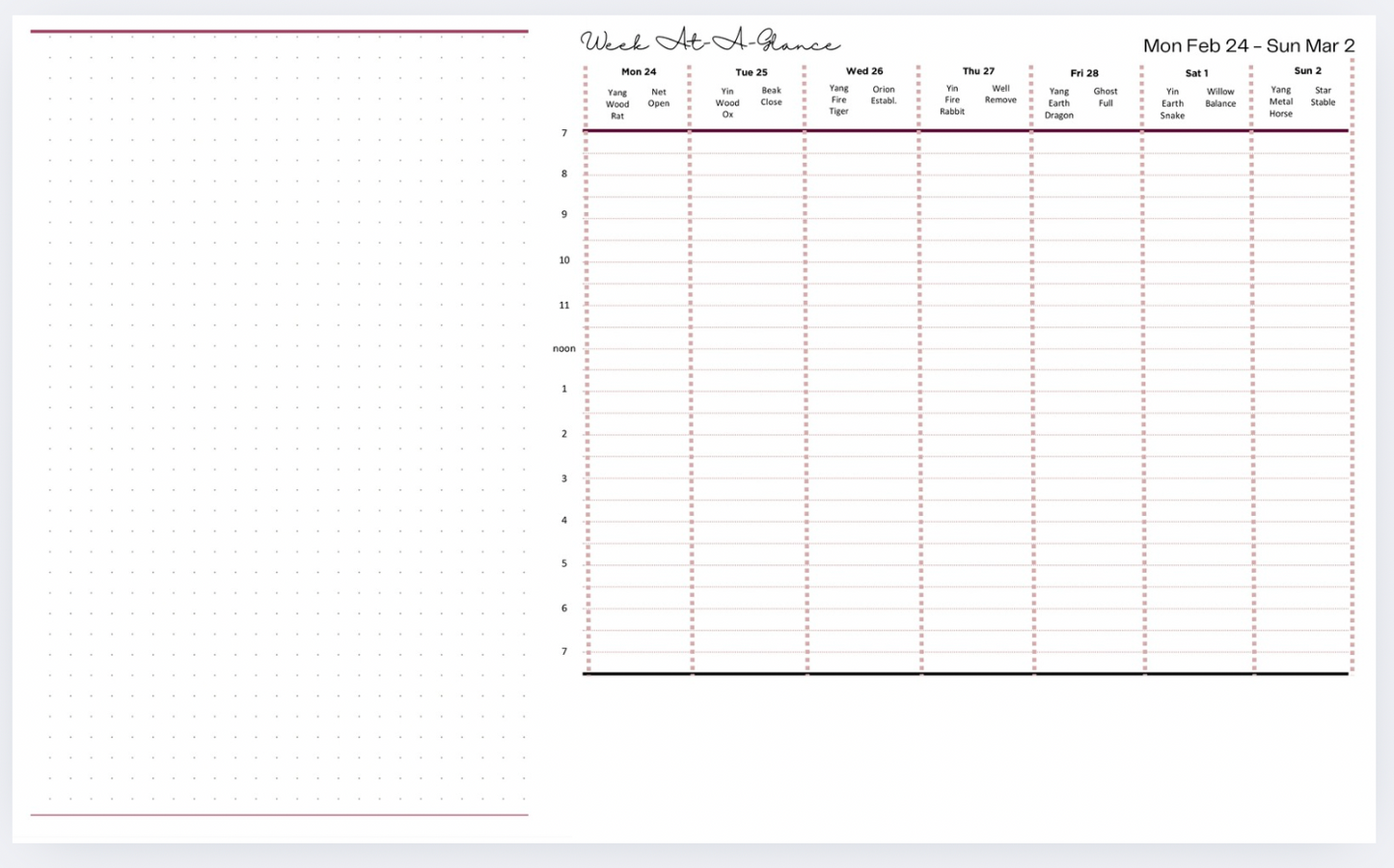The height and width of the screenshot is (868, 1394).
Task: Click the 10 hour label
Action: point(564,259)
